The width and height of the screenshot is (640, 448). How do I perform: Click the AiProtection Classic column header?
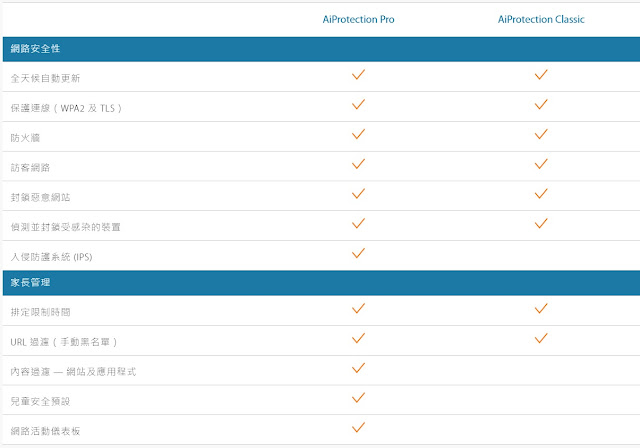tap(541, 19)
